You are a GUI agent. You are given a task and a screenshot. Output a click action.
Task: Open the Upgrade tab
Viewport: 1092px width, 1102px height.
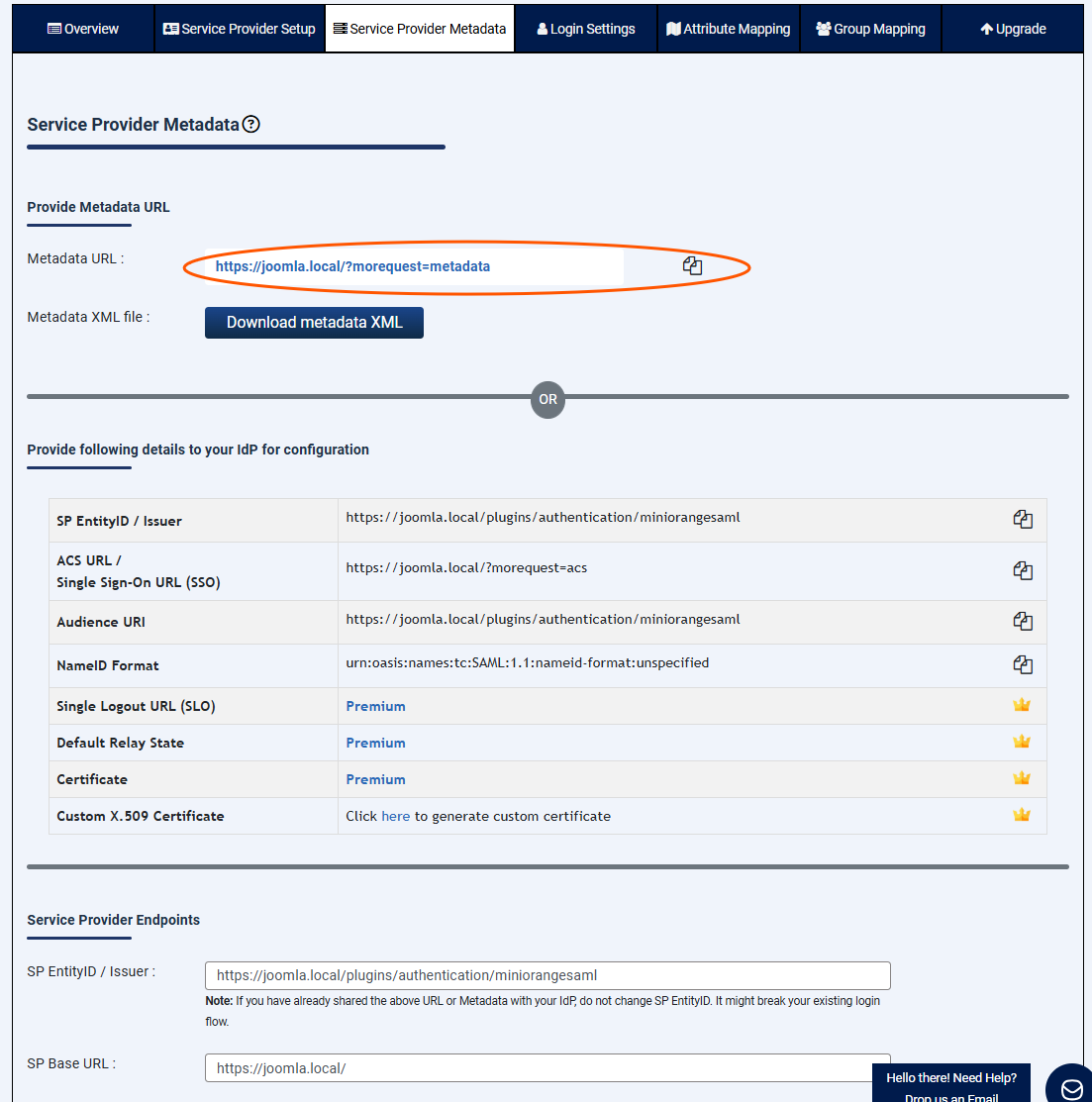(1013, 29)
